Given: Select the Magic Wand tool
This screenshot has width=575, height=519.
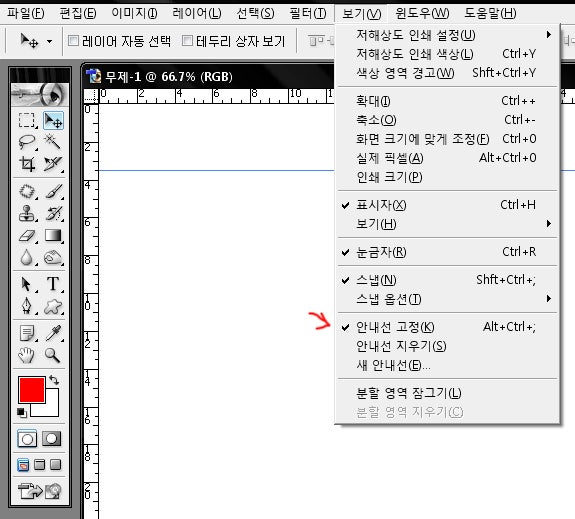Looking at the screenshot, I should 53,142.
